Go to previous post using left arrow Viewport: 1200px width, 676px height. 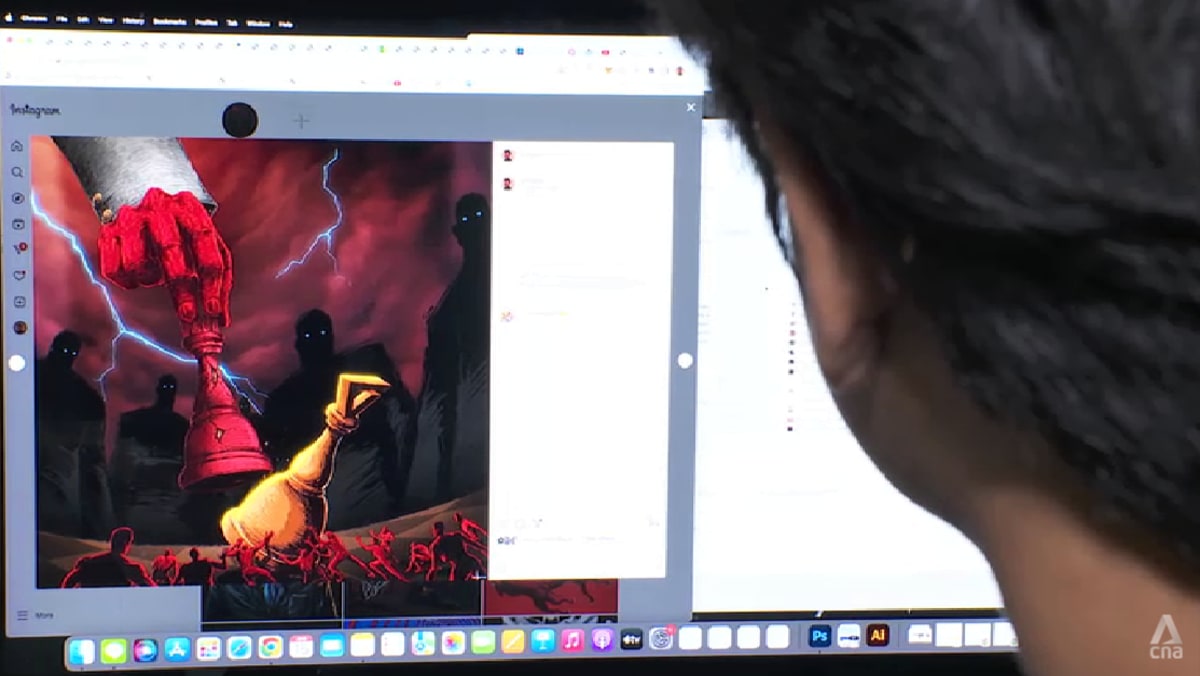coord(17,363)
